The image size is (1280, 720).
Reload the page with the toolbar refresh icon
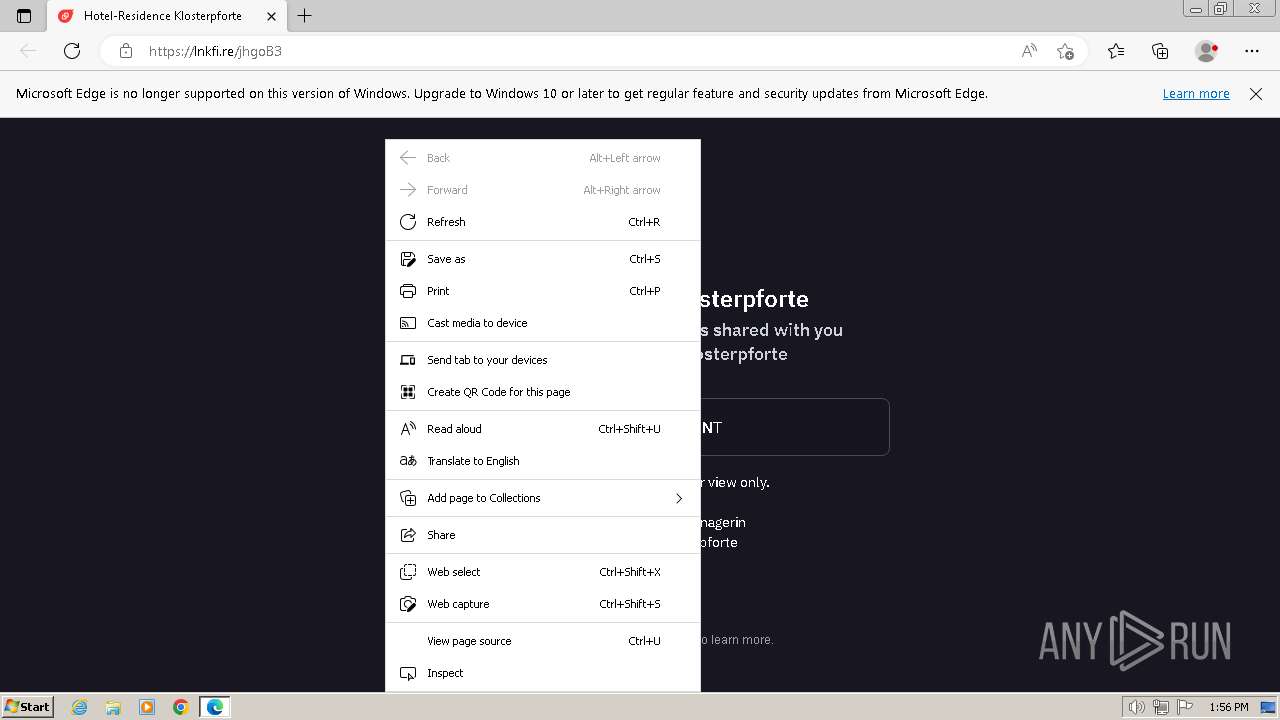pyautogui.click(x=72, y=51)
